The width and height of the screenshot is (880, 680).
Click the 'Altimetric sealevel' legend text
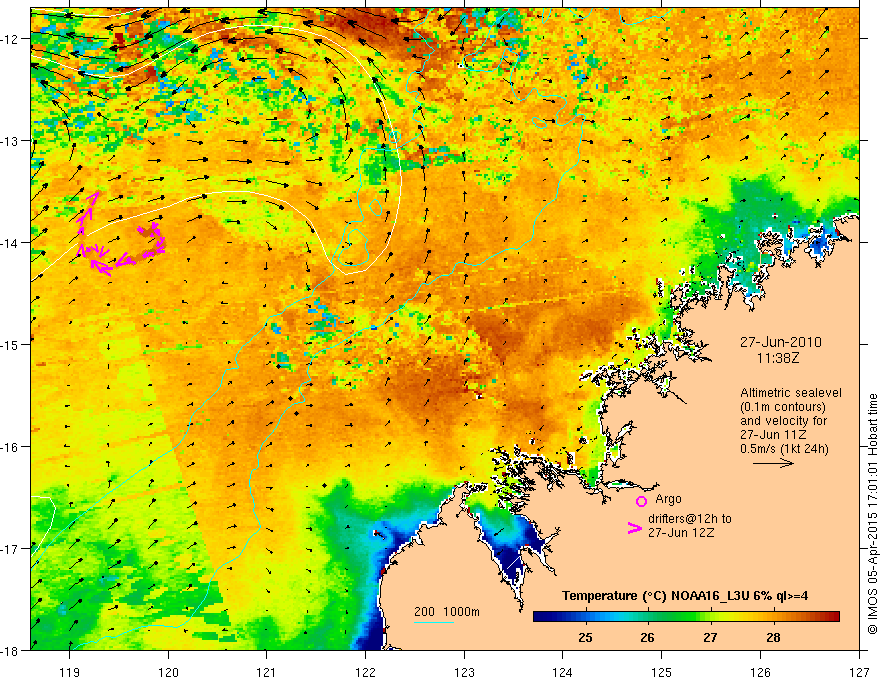791,393
